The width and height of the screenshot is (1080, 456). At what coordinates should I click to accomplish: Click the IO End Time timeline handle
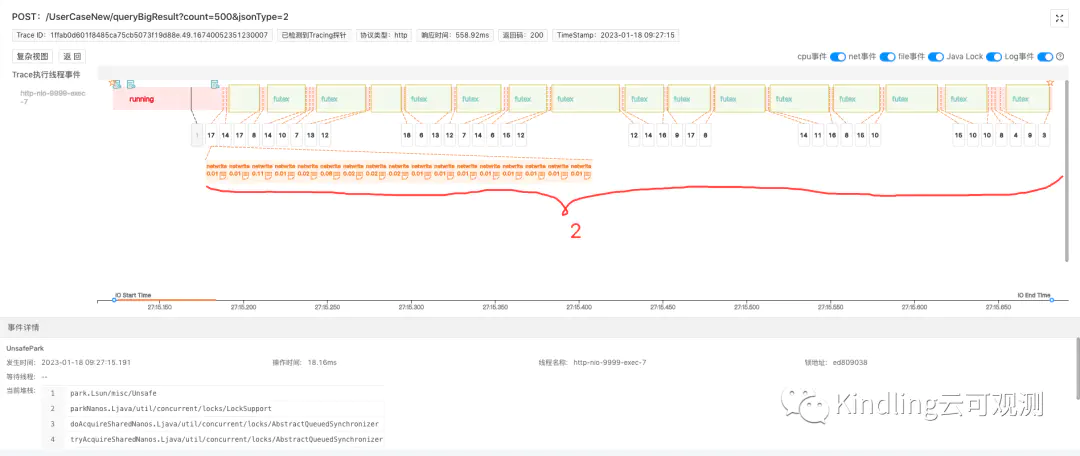tap(1052, 300)
